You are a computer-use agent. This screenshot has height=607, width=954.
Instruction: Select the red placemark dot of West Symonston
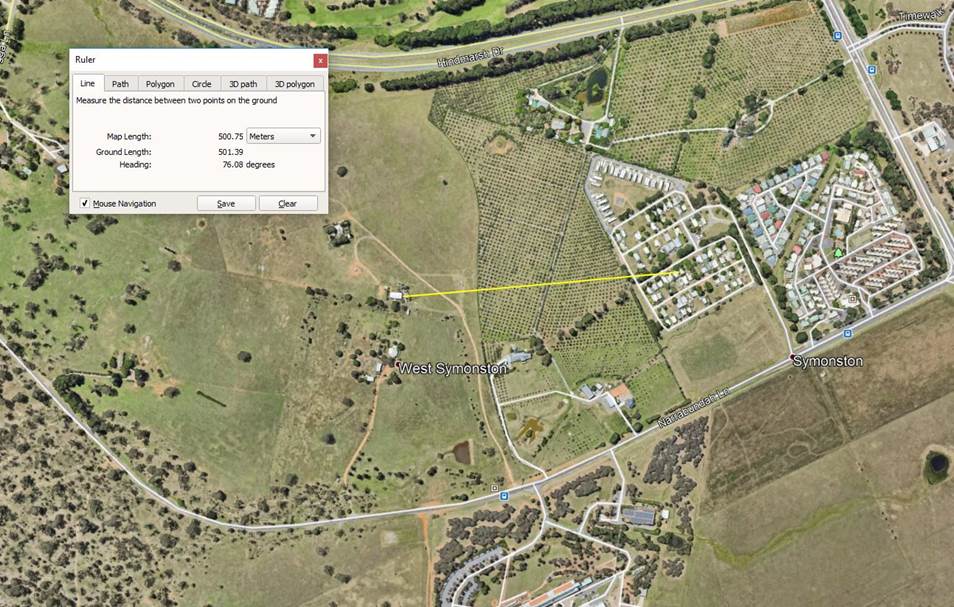[398, 364]
